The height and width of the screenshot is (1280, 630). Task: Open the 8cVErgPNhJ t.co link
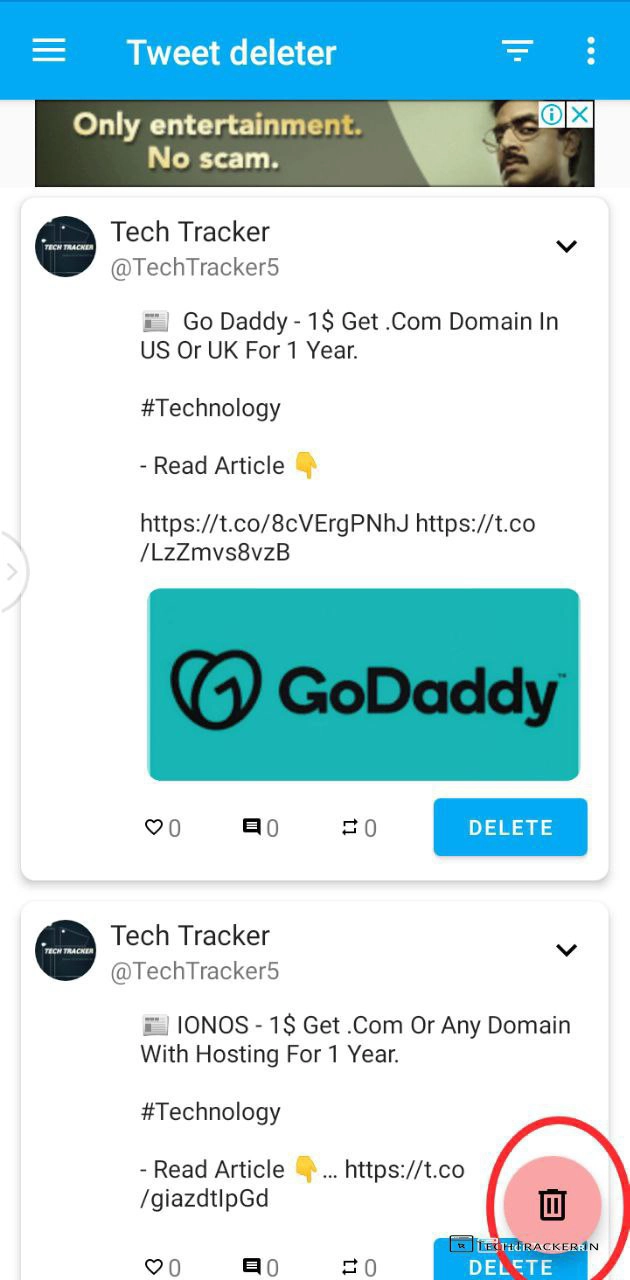coord(274,523)
